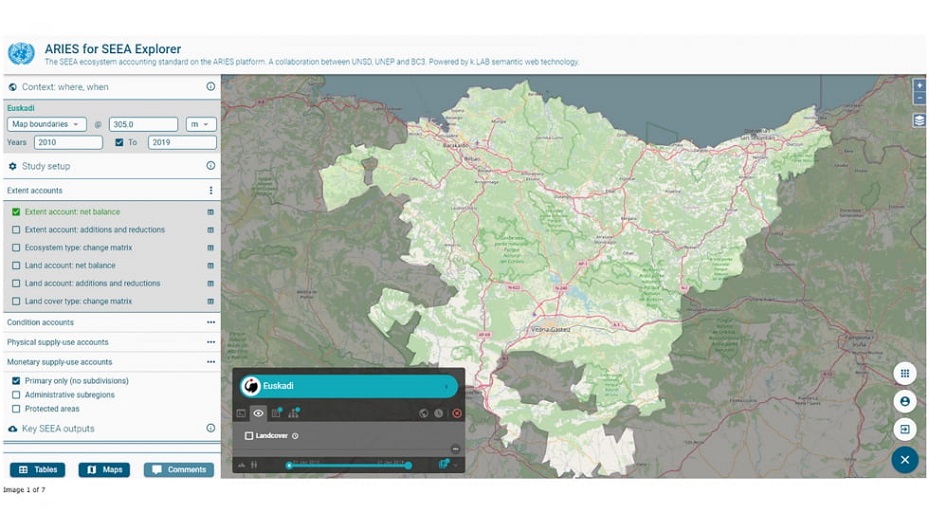Click the start handle of time slider

point(289,466)
